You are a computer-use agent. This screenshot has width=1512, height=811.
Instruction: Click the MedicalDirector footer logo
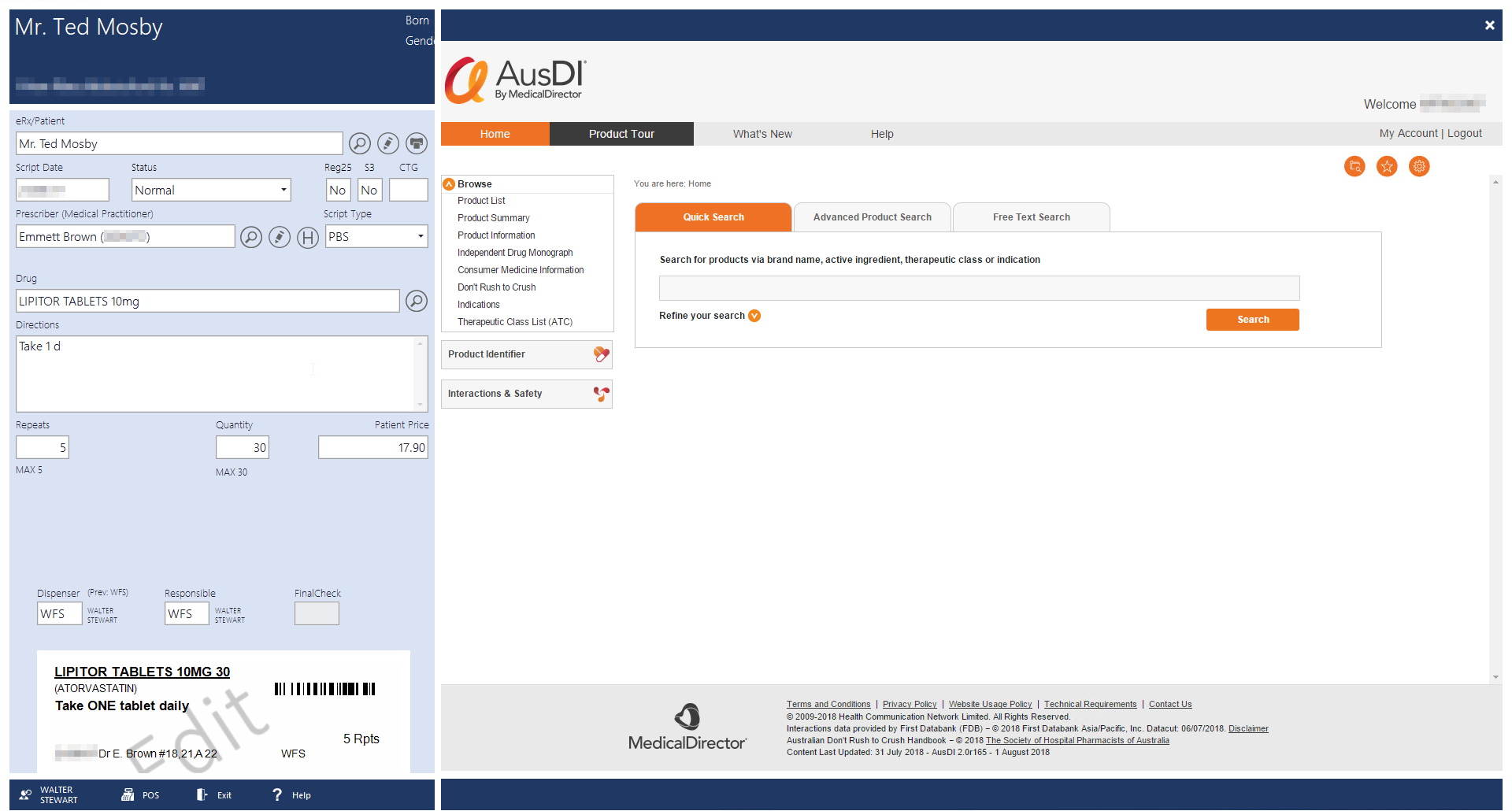(687, 726)
